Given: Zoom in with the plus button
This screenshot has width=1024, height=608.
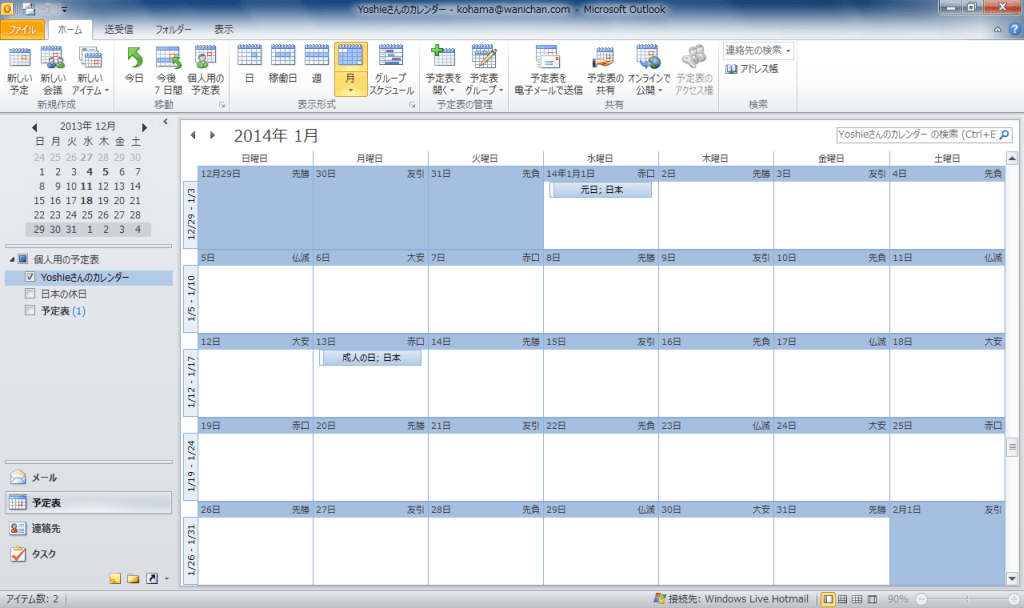Looking at the screenshot, I should (1014, 599).
